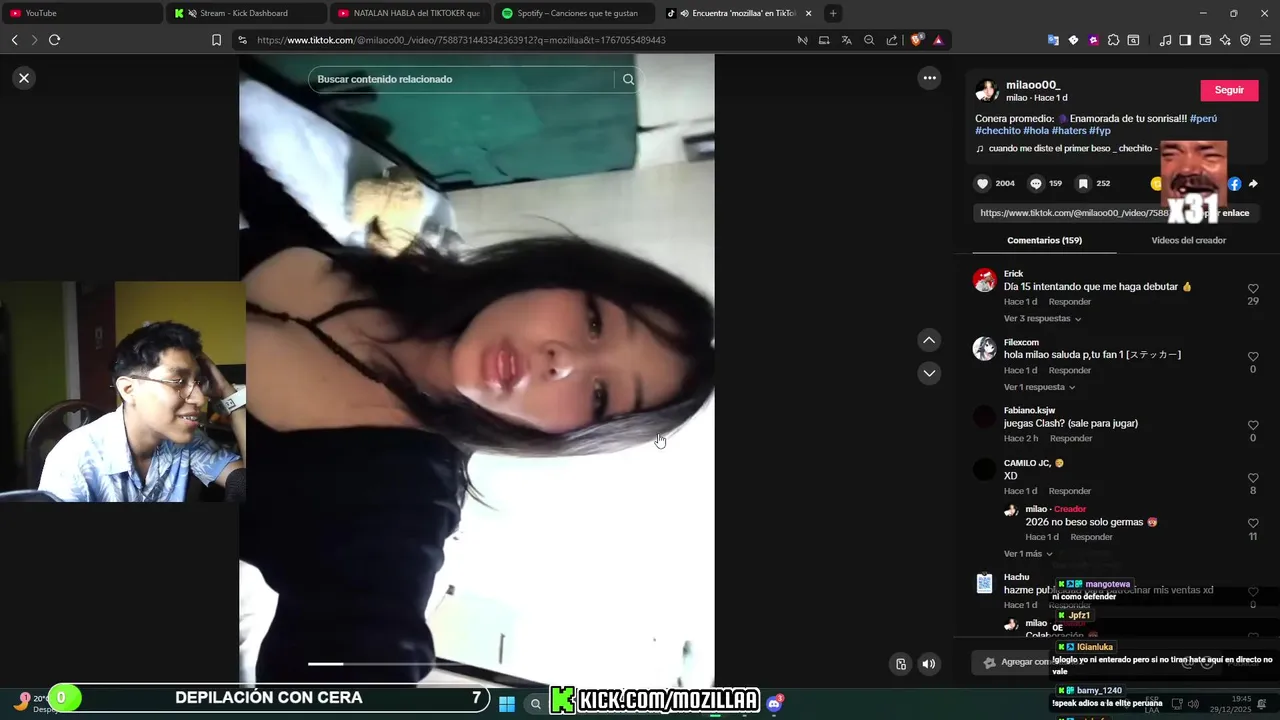Toggle the clear display icon beside volume
The width and height of the screenshot is (1280, 720).
pyautogui.click(x=901, y=664)
